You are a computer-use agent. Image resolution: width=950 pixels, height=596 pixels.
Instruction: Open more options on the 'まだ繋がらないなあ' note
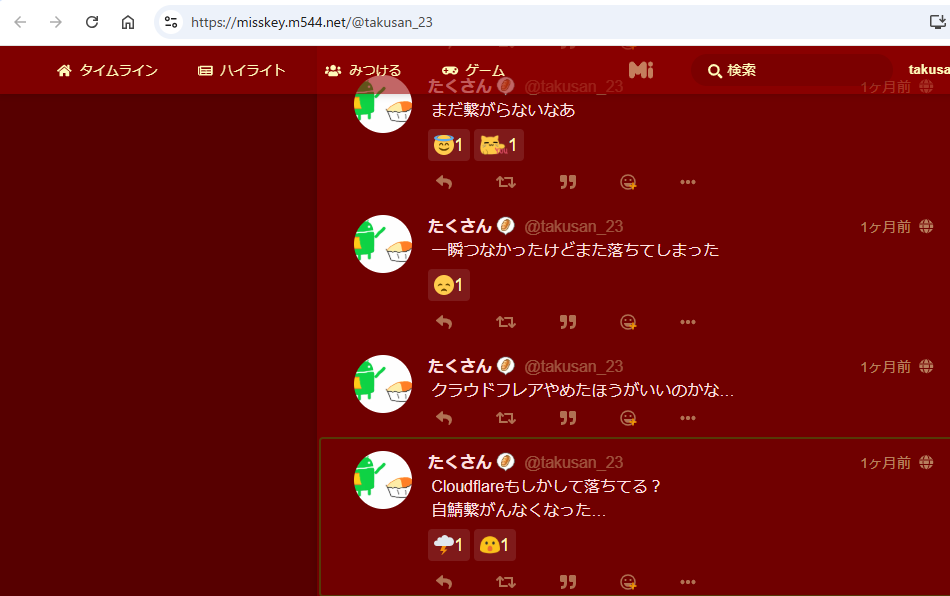pos(688,182)
